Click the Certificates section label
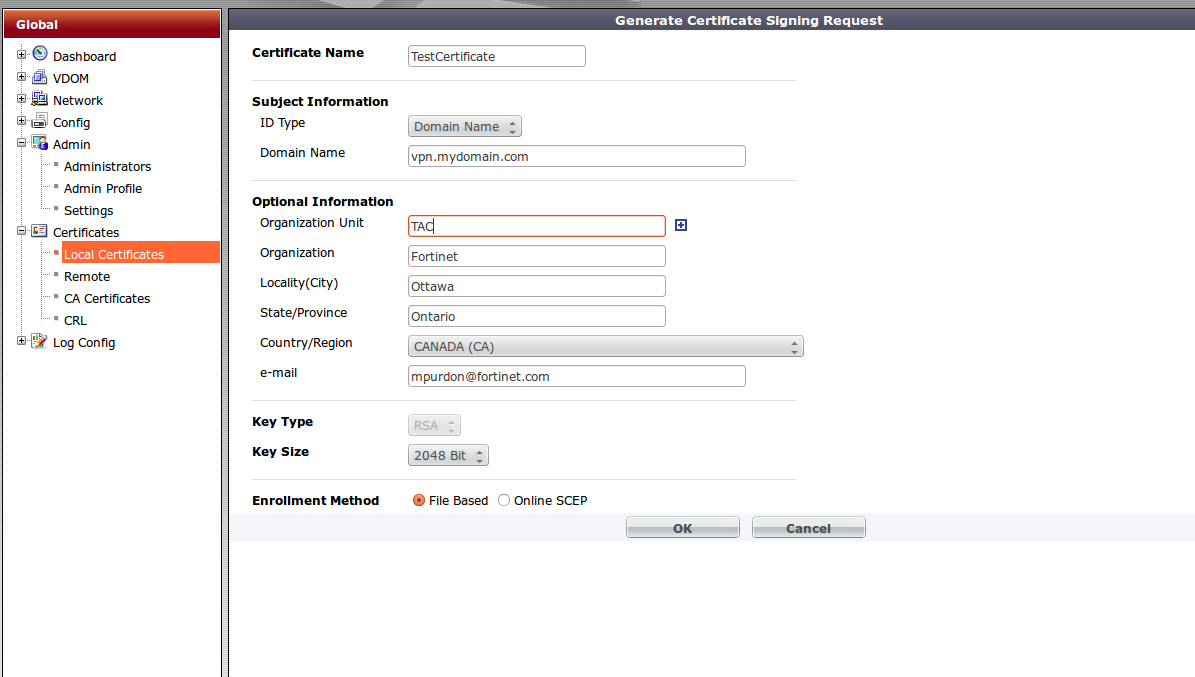Viewport: 1195px width, 677px height. 86,233
